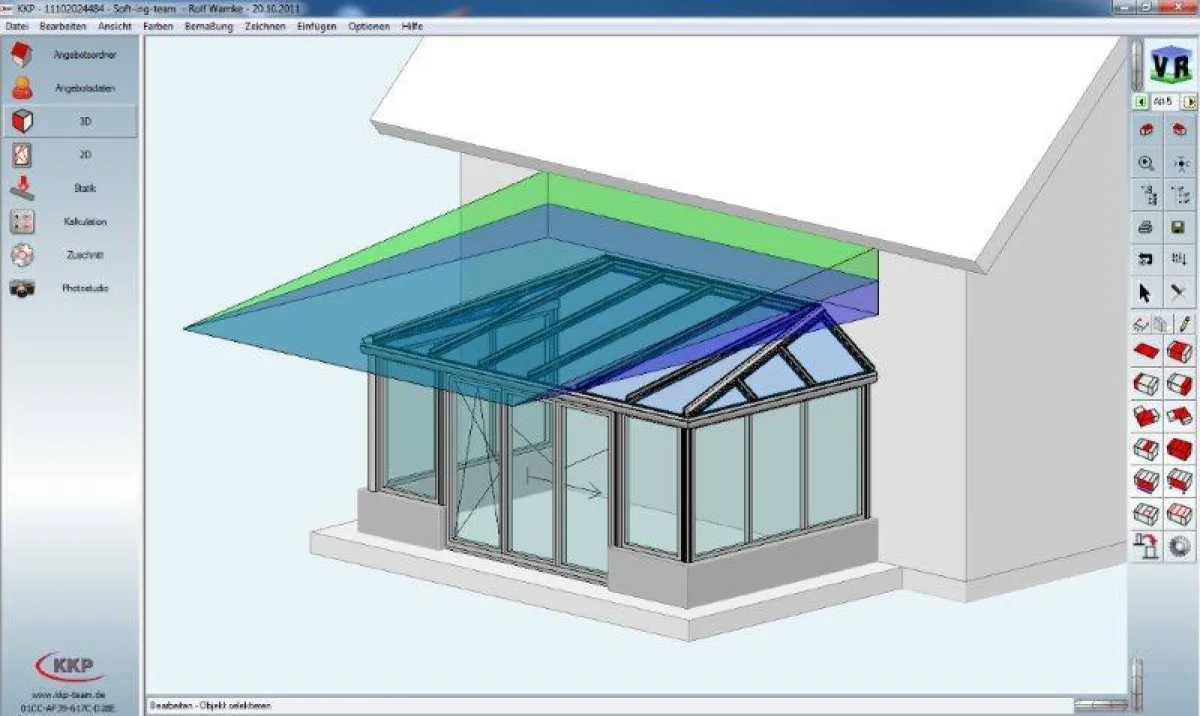Image resolution: width=1200 pixels, height=716 pixels.
Task: Click the right arrow next to Alt 5 field
Action: [1190, 99]
